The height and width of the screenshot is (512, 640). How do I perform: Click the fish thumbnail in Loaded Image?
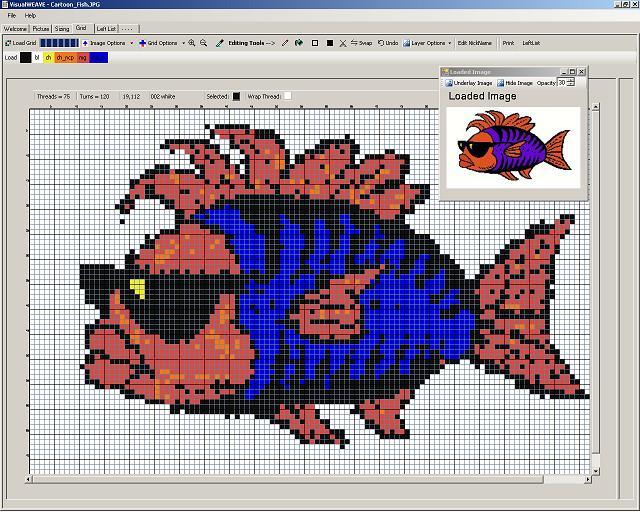tap(512, 146)
